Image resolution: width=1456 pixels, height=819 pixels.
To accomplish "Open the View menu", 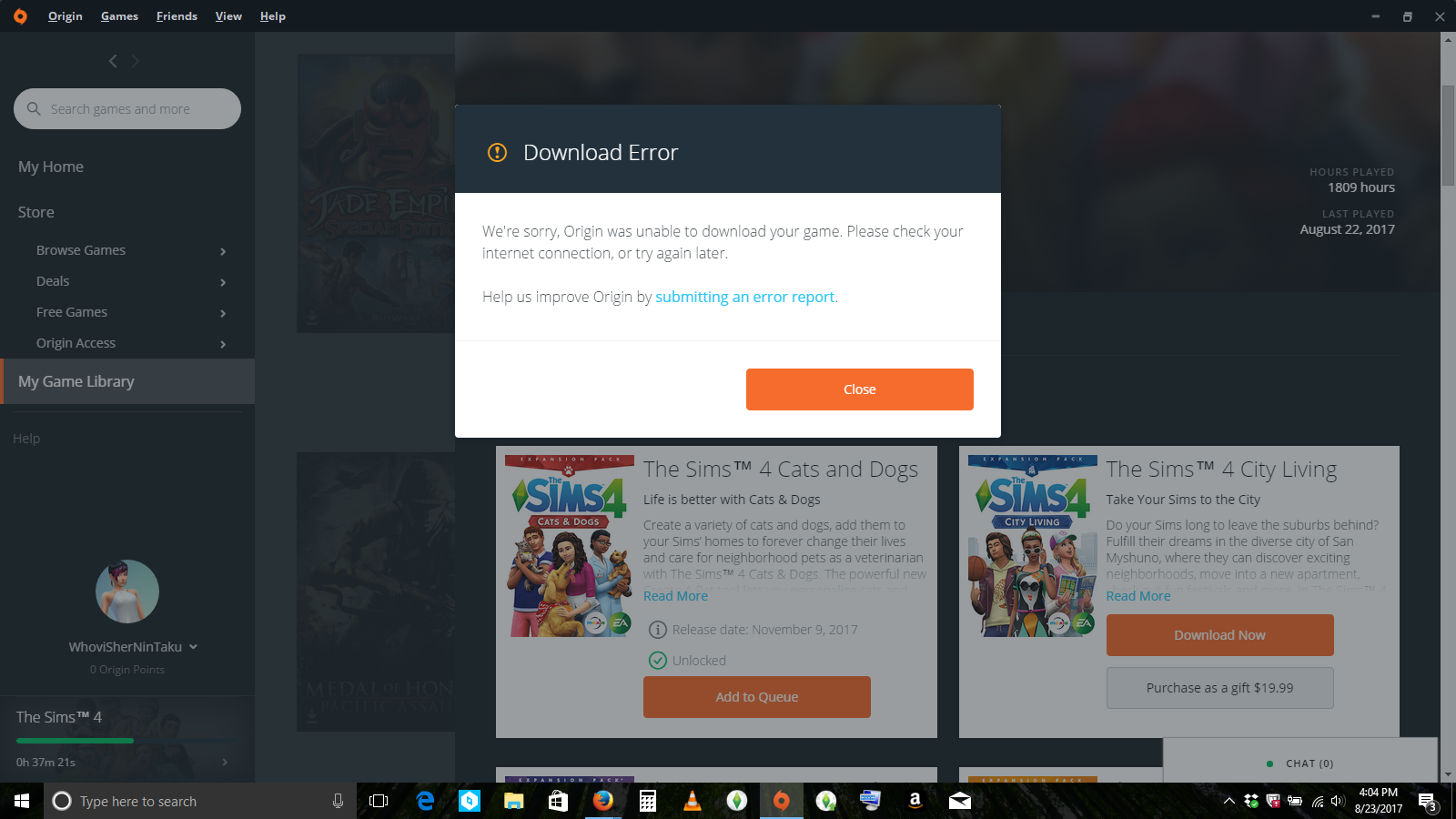I will (x=228, y=16).
